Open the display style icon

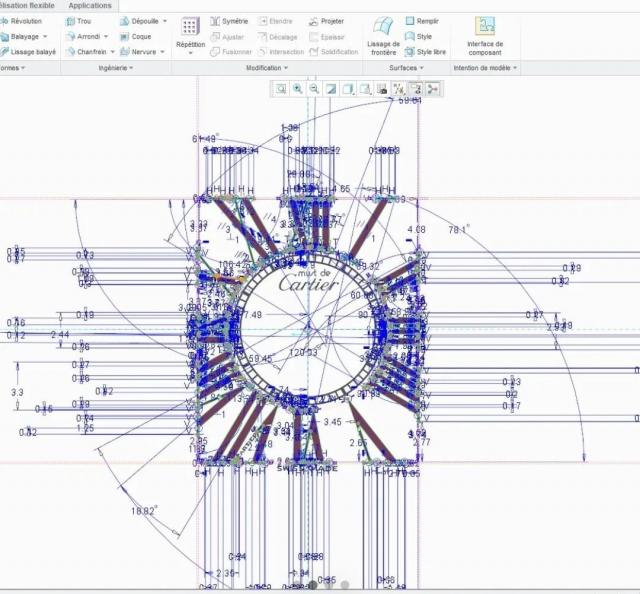coord(348,89)
